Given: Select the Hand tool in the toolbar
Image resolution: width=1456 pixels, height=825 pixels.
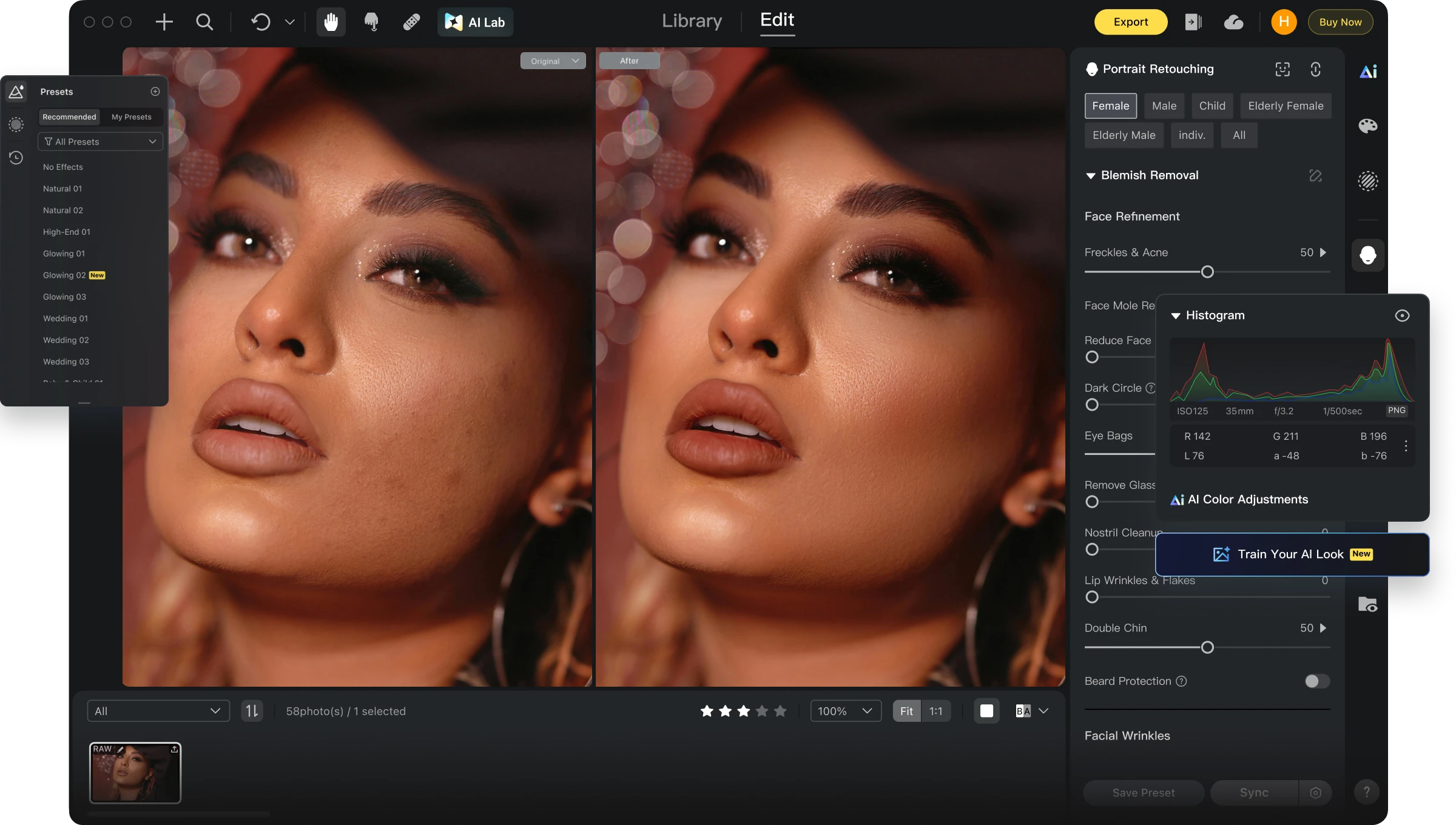Looking at the screenshot, I should (x=331, y=22).
